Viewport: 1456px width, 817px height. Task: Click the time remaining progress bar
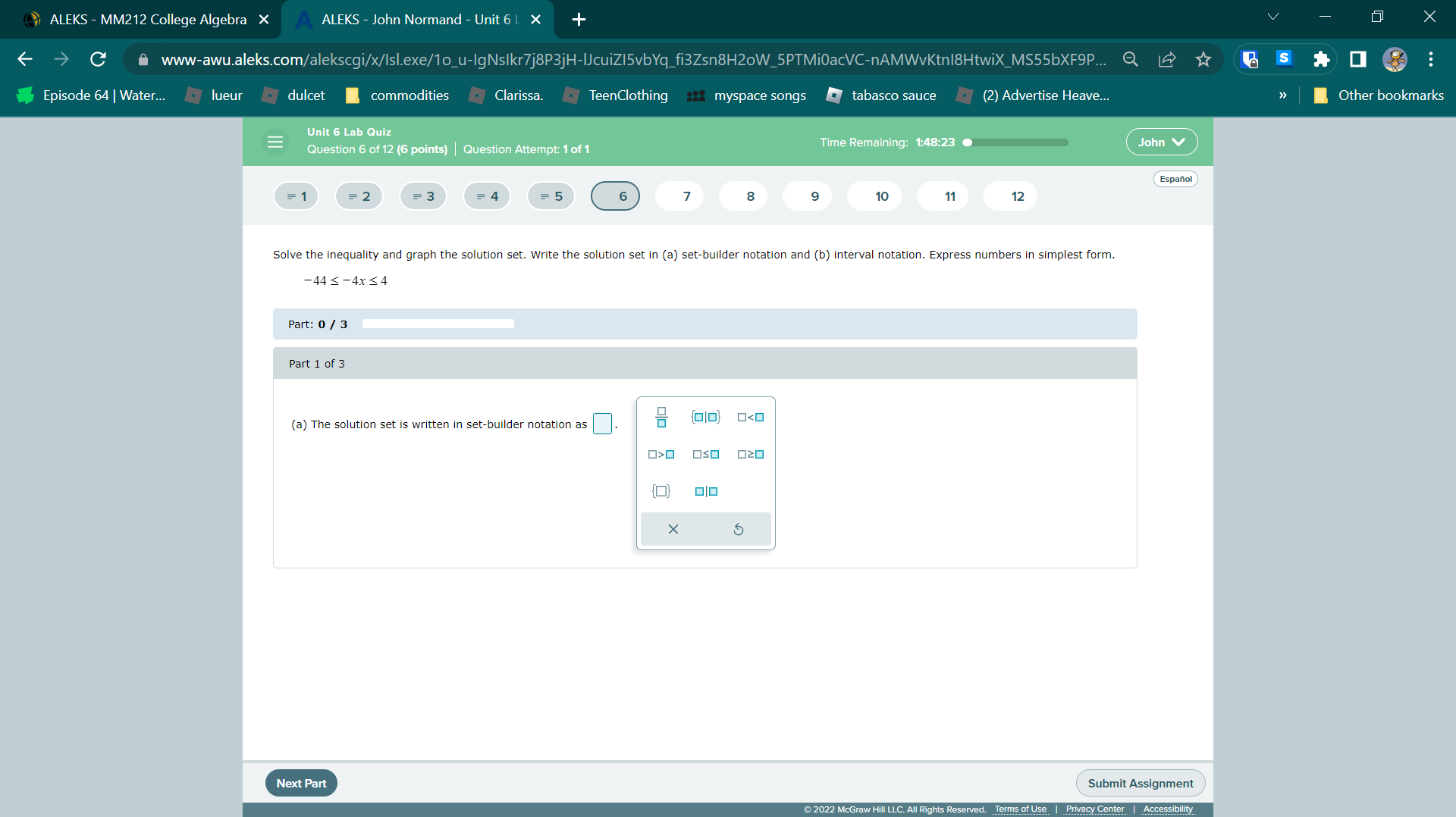1015,142
